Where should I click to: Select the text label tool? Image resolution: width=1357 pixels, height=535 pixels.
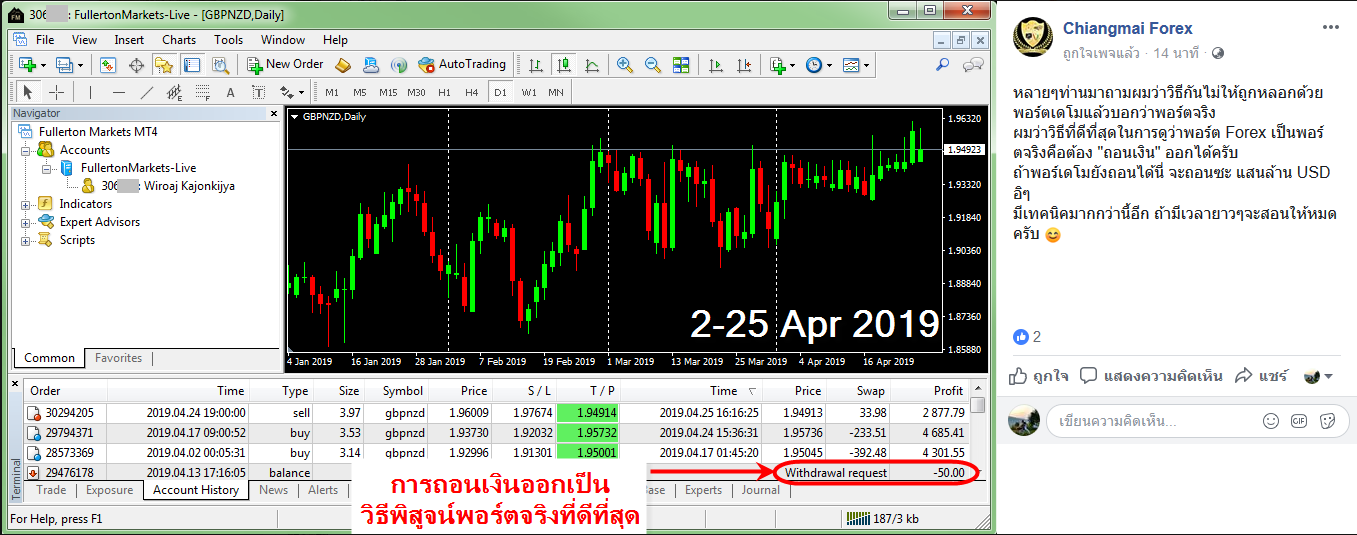(x=258, y=92)
